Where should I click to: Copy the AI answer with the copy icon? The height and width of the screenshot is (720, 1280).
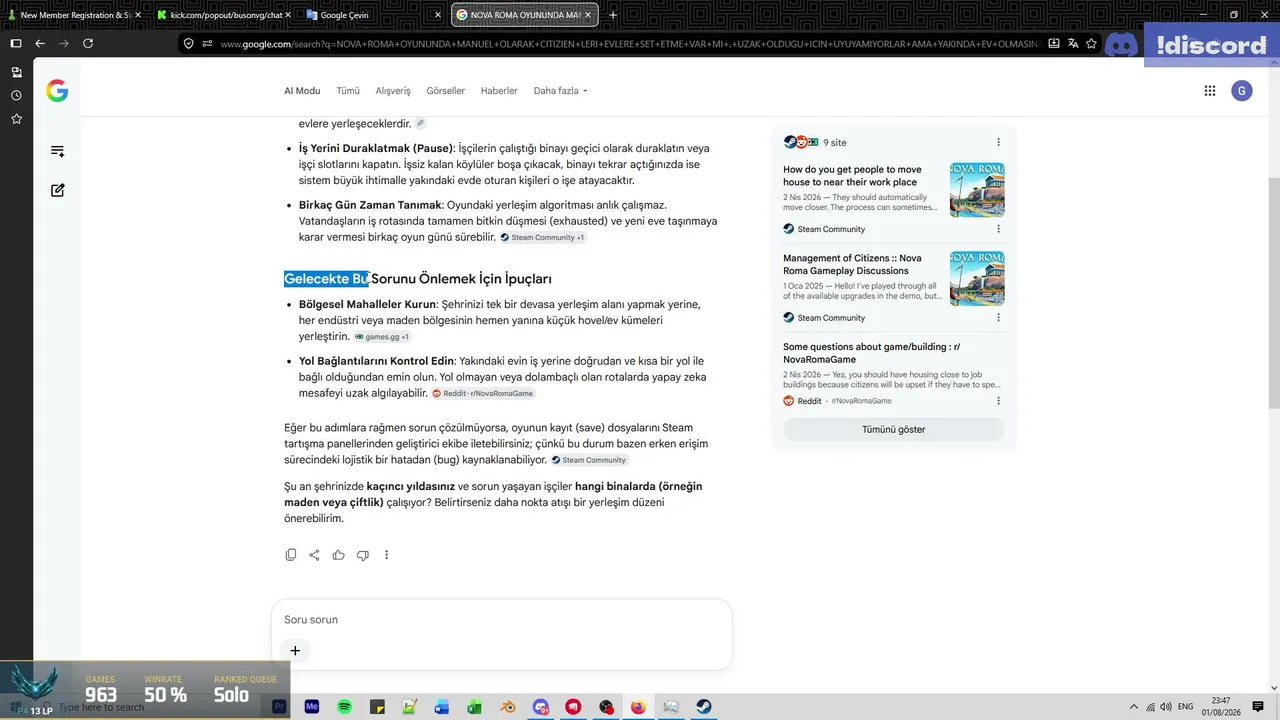(291, 555)
